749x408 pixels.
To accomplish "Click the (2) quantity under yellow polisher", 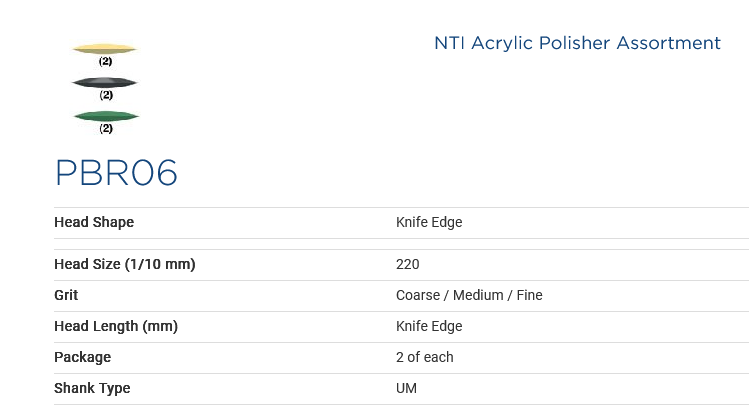I will pyautogui.click(x=105, y=61).
